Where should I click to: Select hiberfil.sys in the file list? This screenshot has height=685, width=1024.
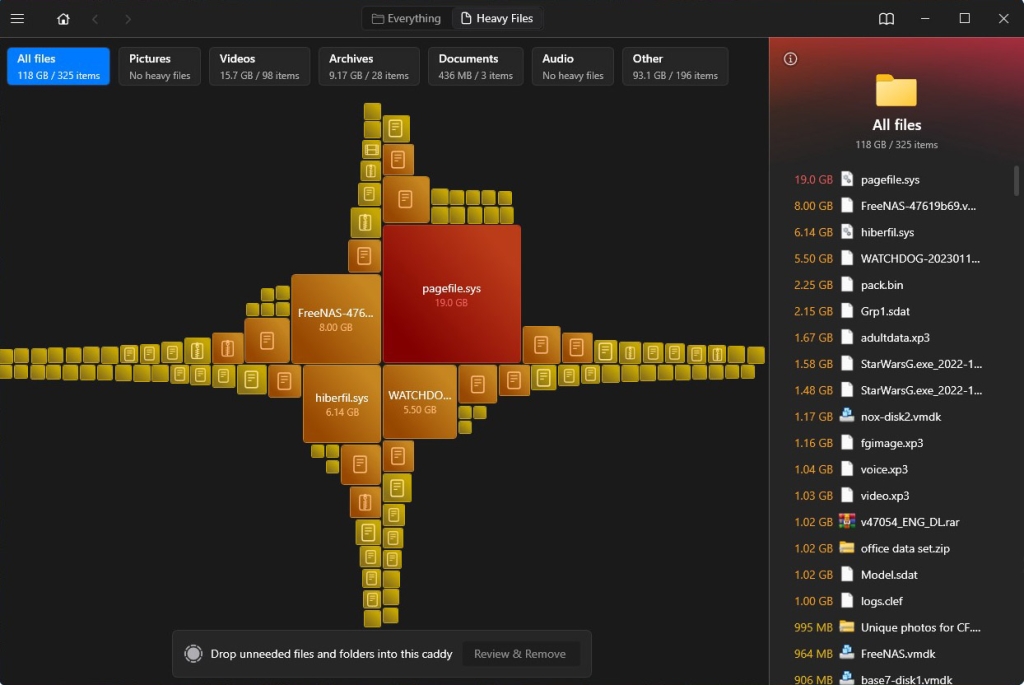tap(887, 232)
